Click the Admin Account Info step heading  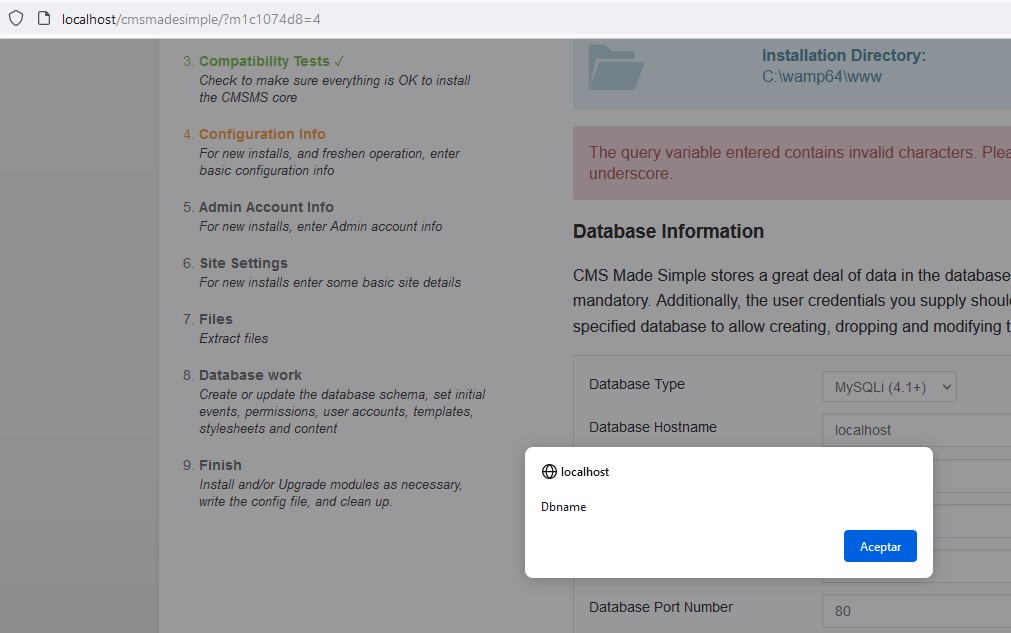coord(266,207)
